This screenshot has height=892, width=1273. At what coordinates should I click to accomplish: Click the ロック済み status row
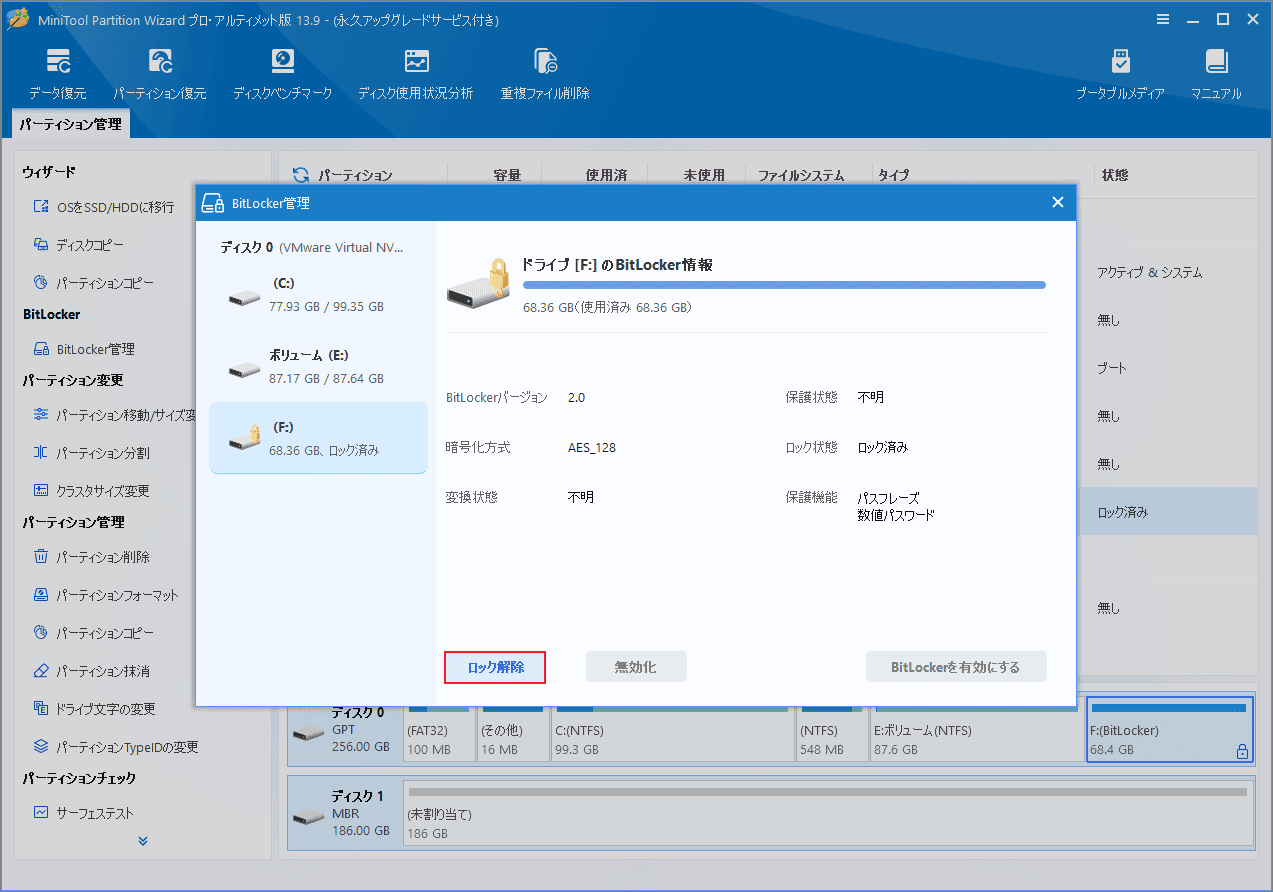point(1167,512)
